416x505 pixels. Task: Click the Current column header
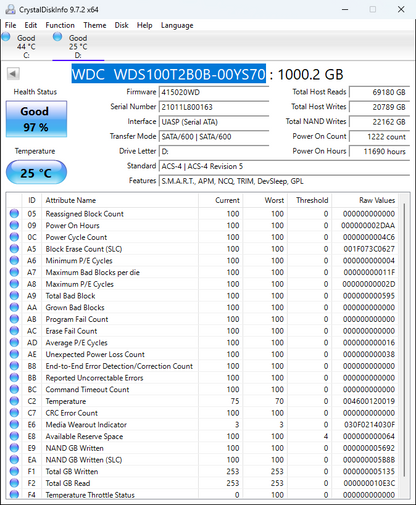(221, 200)
